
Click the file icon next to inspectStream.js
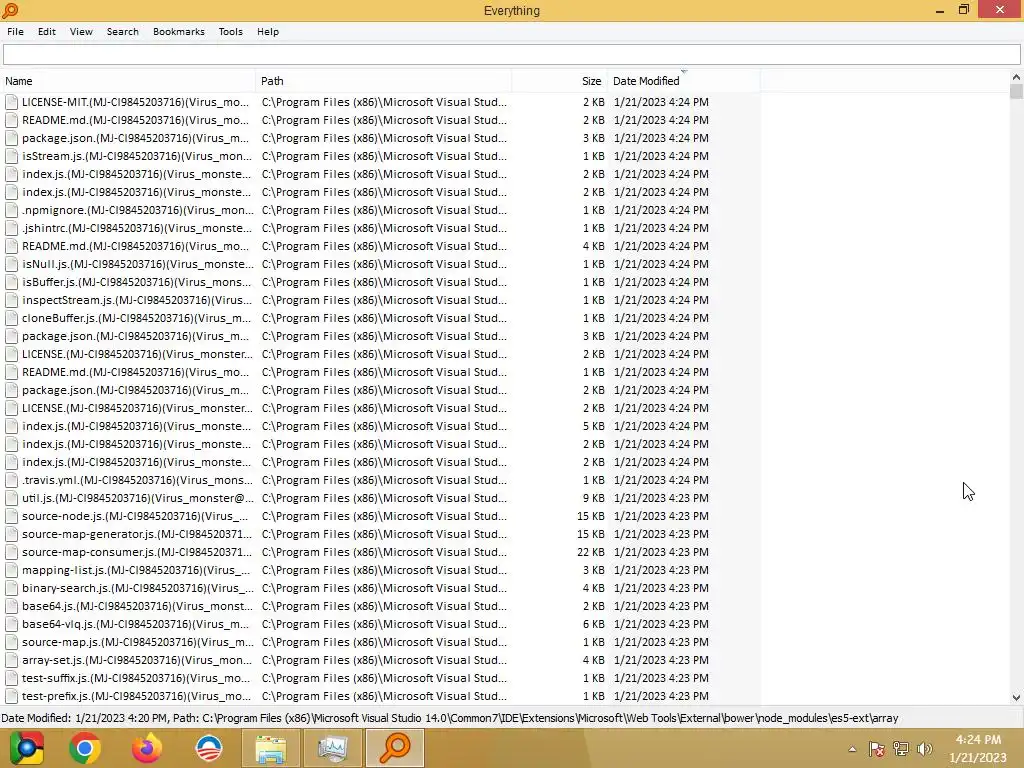pyautogui.click(x=11, y=300)
